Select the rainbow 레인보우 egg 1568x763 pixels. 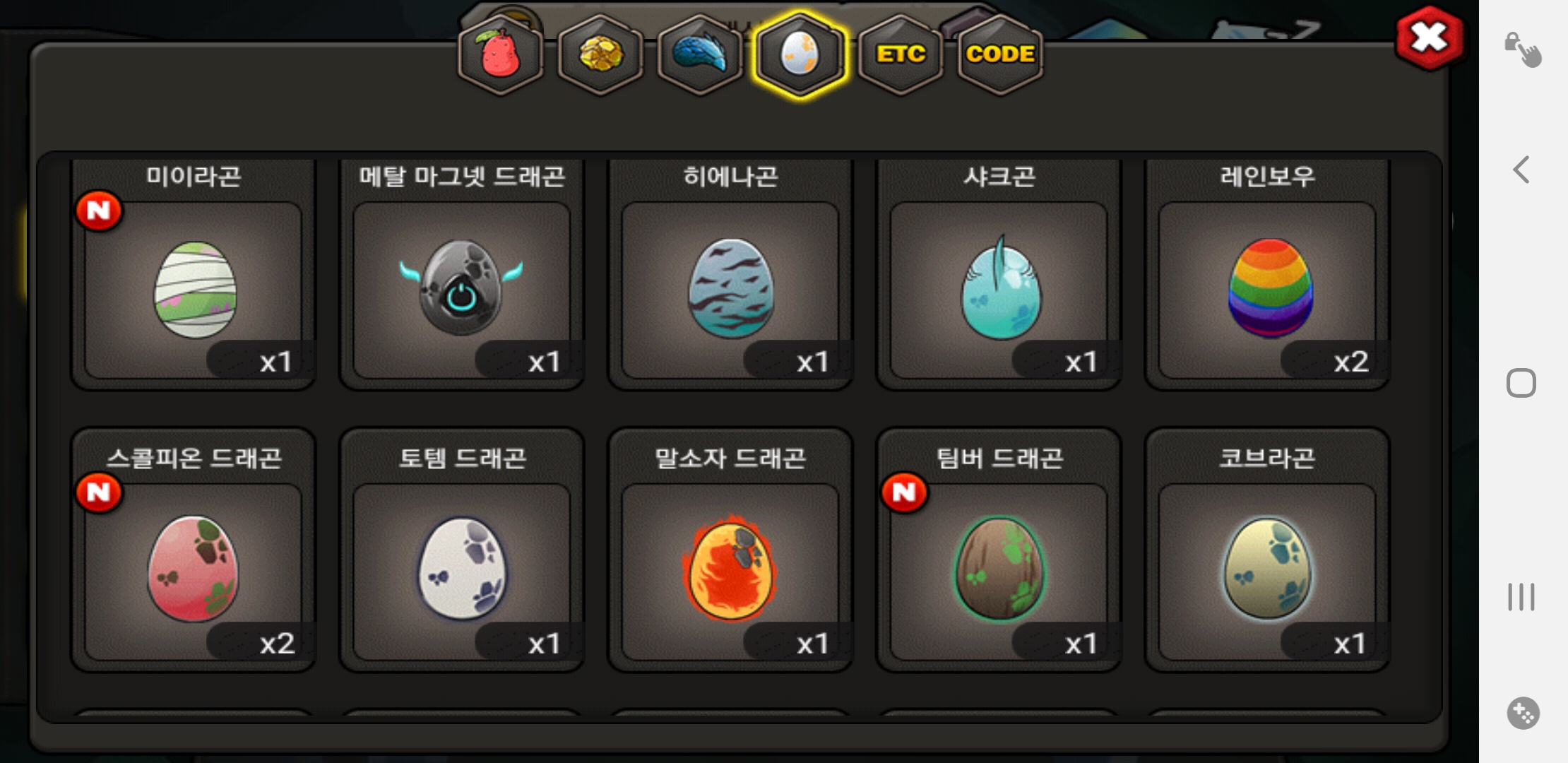point(1267,275)
